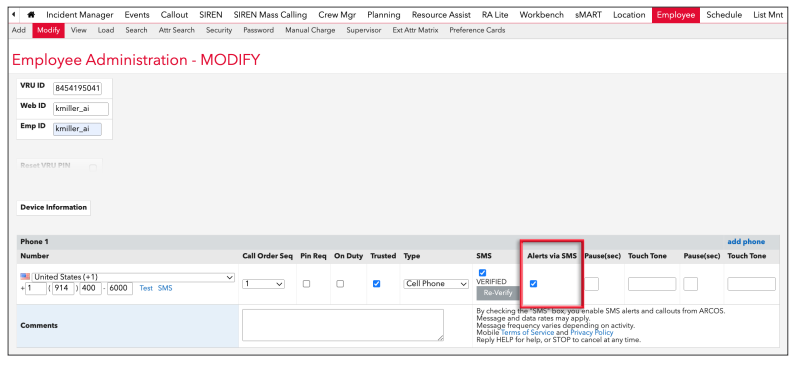Enable the On Duty checkbox
This screenshot has width=796, height=368.
pos(340,284)
